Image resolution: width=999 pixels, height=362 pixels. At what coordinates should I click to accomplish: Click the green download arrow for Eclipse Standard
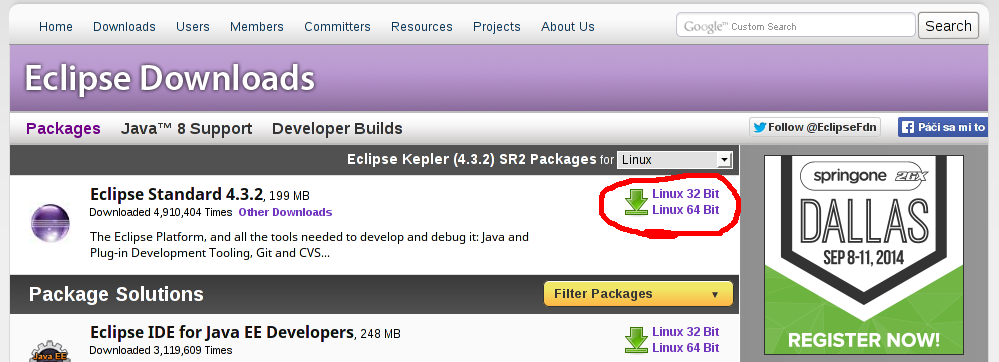(x=636, y=201)
